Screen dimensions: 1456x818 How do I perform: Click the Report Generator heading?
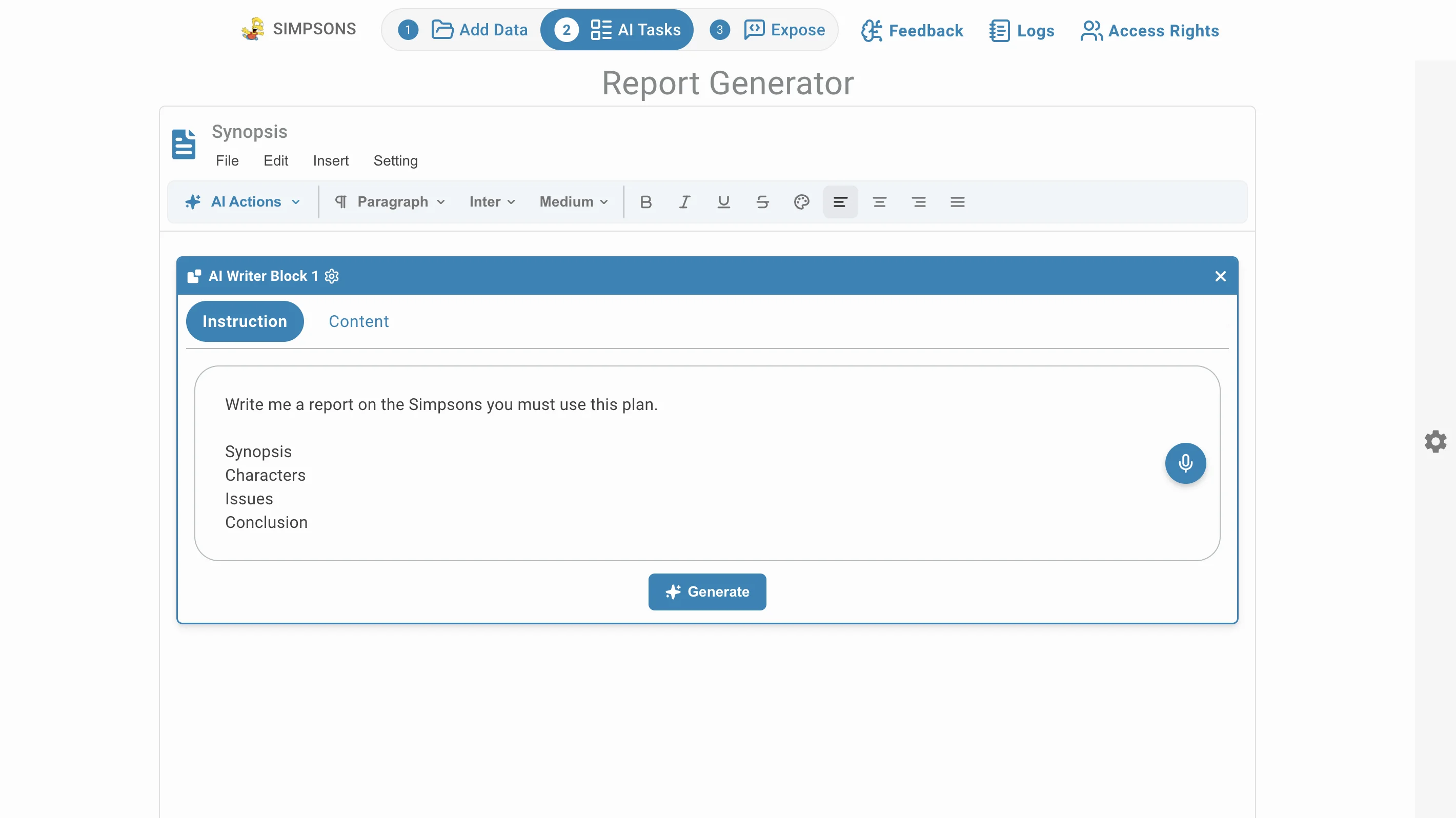(x=728, y=84)
